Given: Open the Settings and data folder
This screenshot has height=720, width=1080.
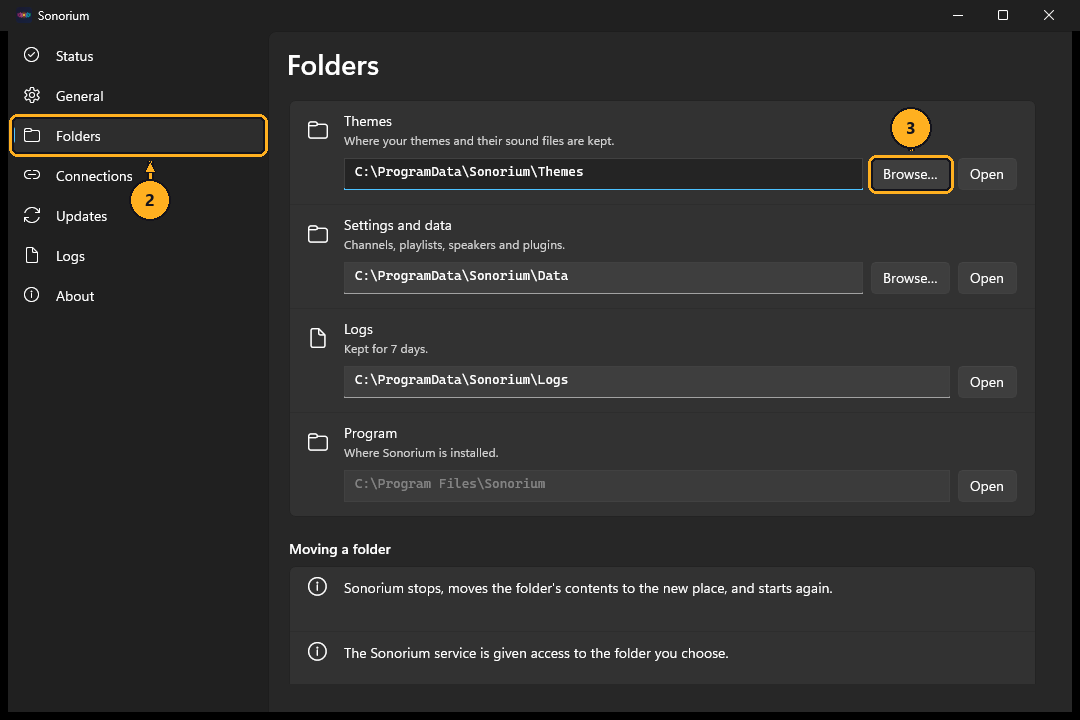Looking at the screenshot, I should tap(986, 278).
